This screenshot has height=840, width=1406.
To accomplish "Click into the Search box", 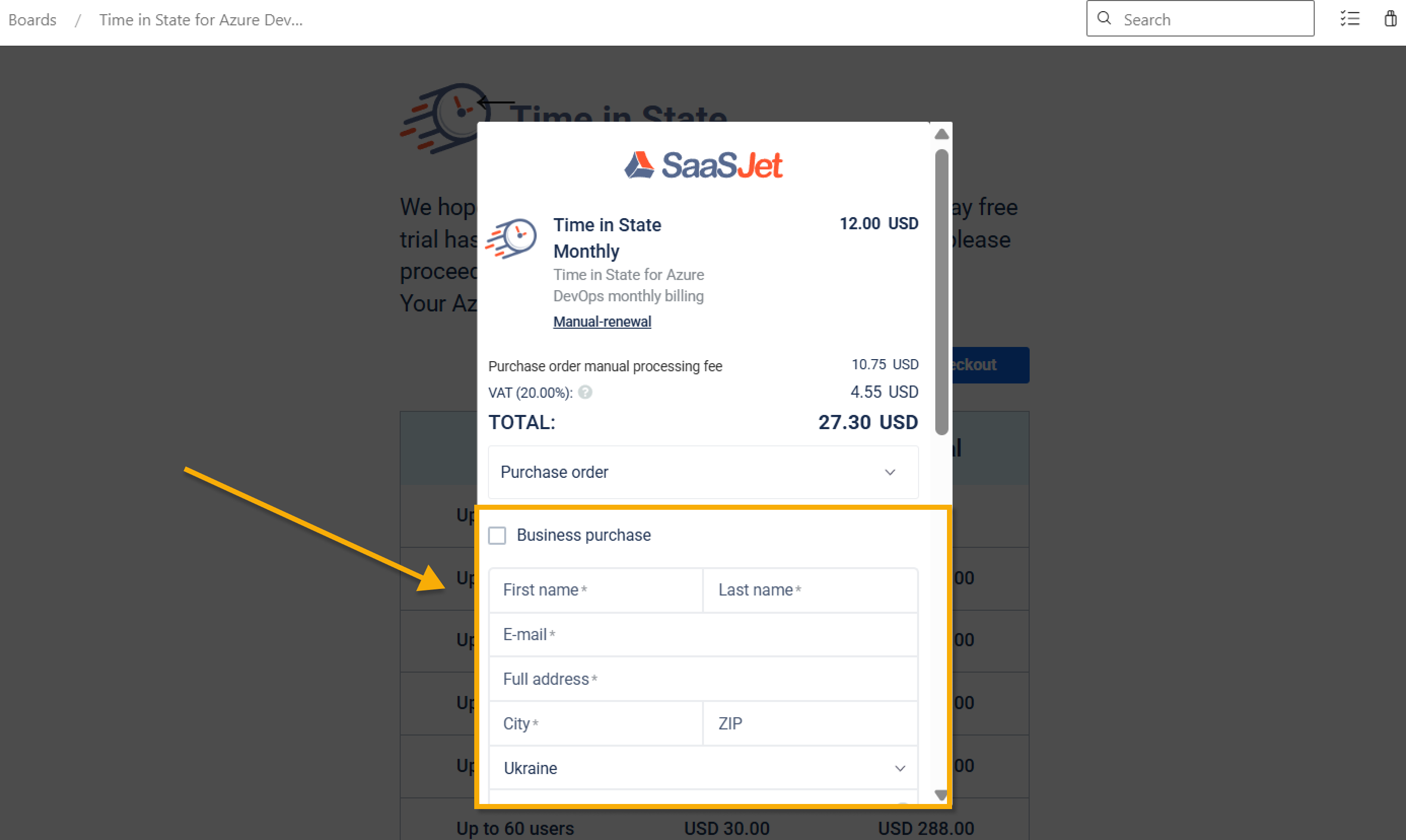I will pyautogui.click(x=1211, y=20).
